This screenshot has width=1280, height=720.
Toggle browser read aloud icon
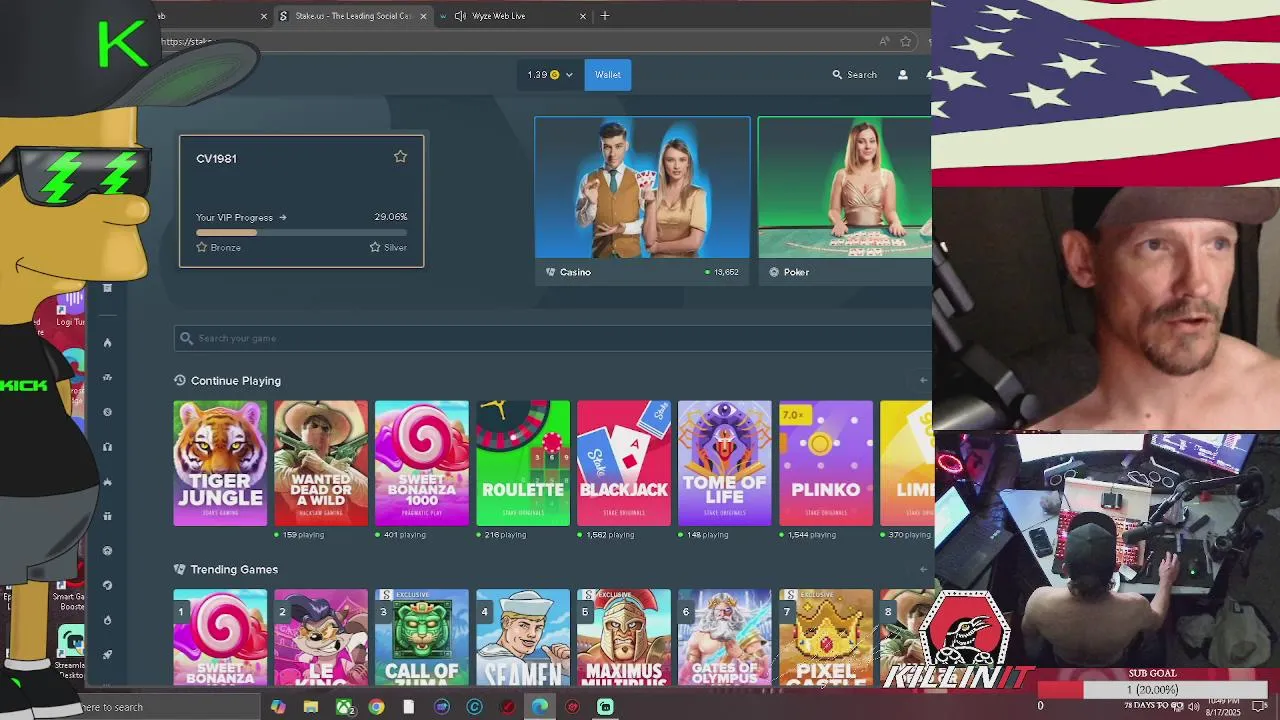[884, 41]
